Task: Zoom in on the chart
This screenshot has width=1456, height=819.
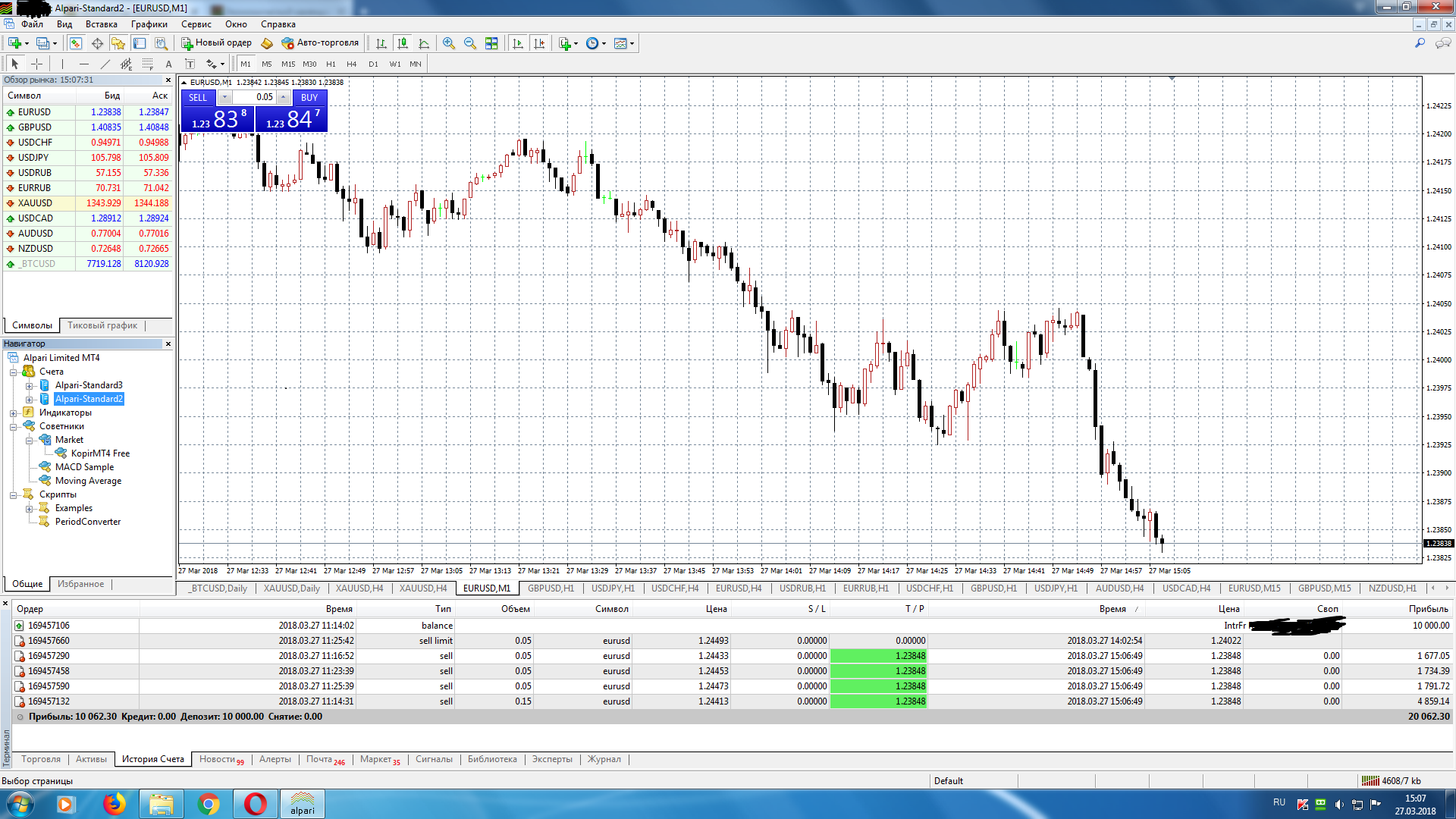Action: [x=449, y=43]
